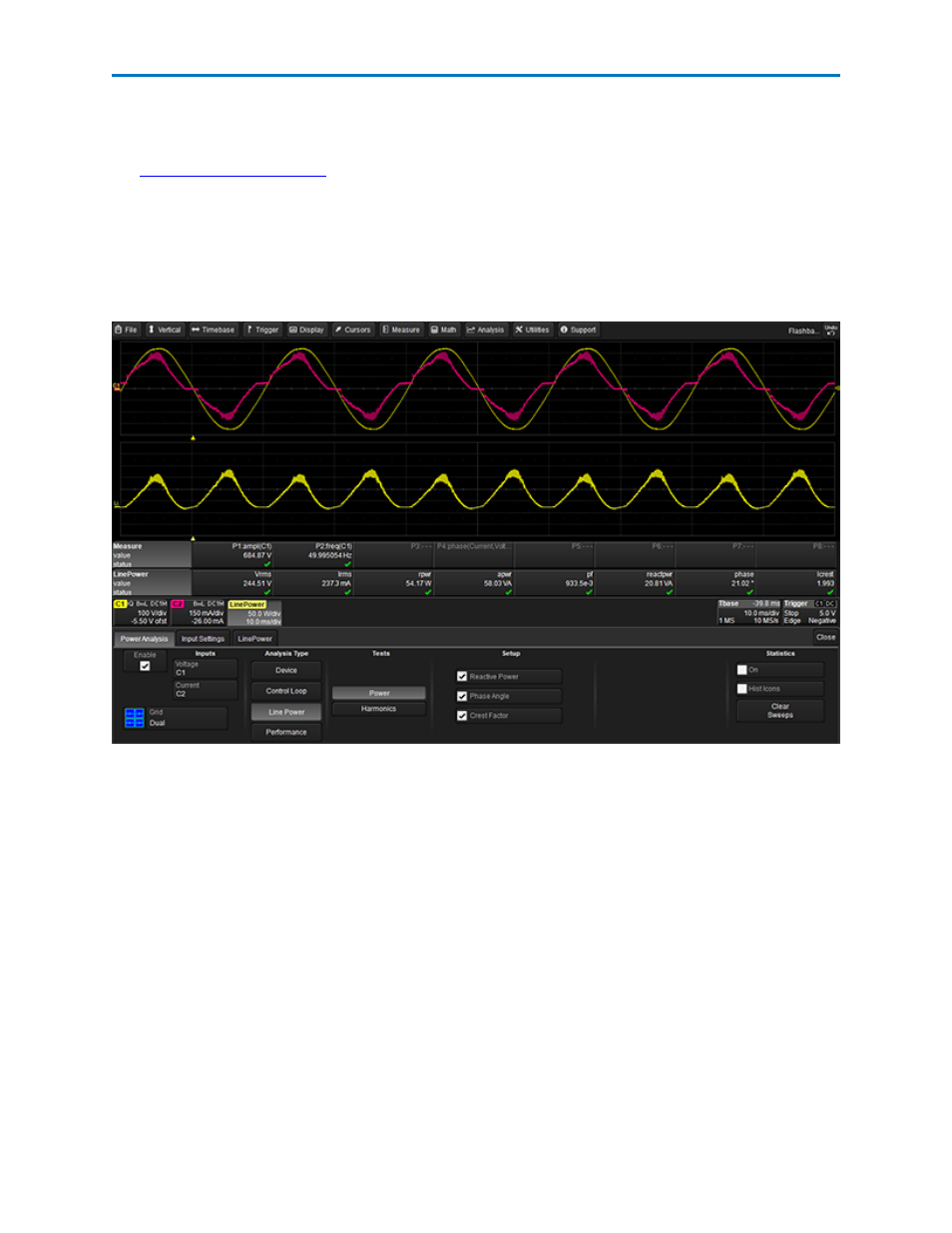Choose Performance analysis type
The width and height of the screenshot is (952, 1233).
click(x=286, y=732)
